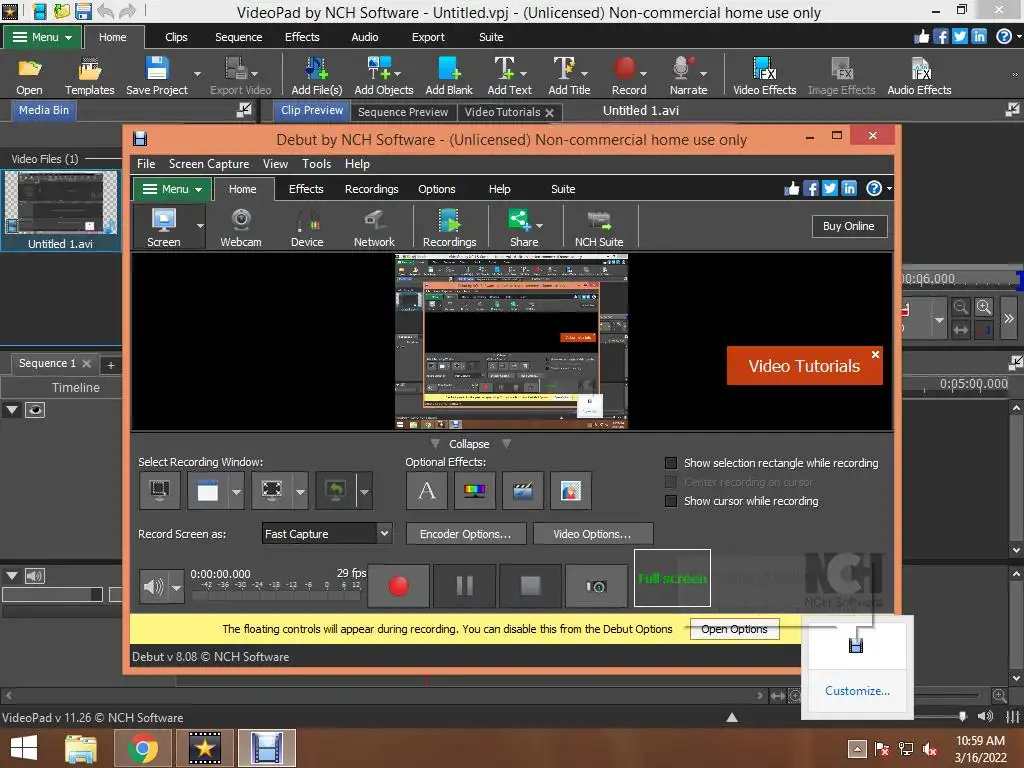Open the watermark image effect icon
This screenshot has height=768, width=1024.
tap(570, 490)
